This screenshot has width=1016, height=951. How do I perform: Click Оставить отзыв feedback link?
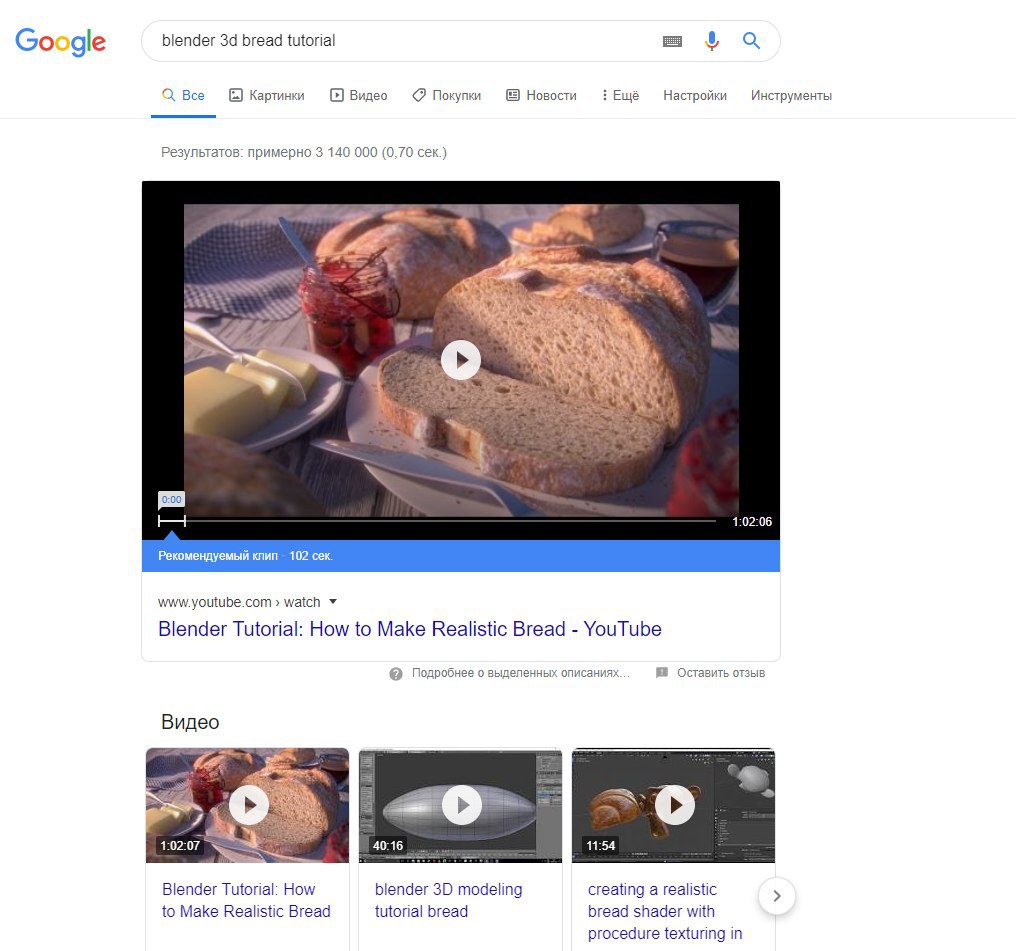[721, 673]
